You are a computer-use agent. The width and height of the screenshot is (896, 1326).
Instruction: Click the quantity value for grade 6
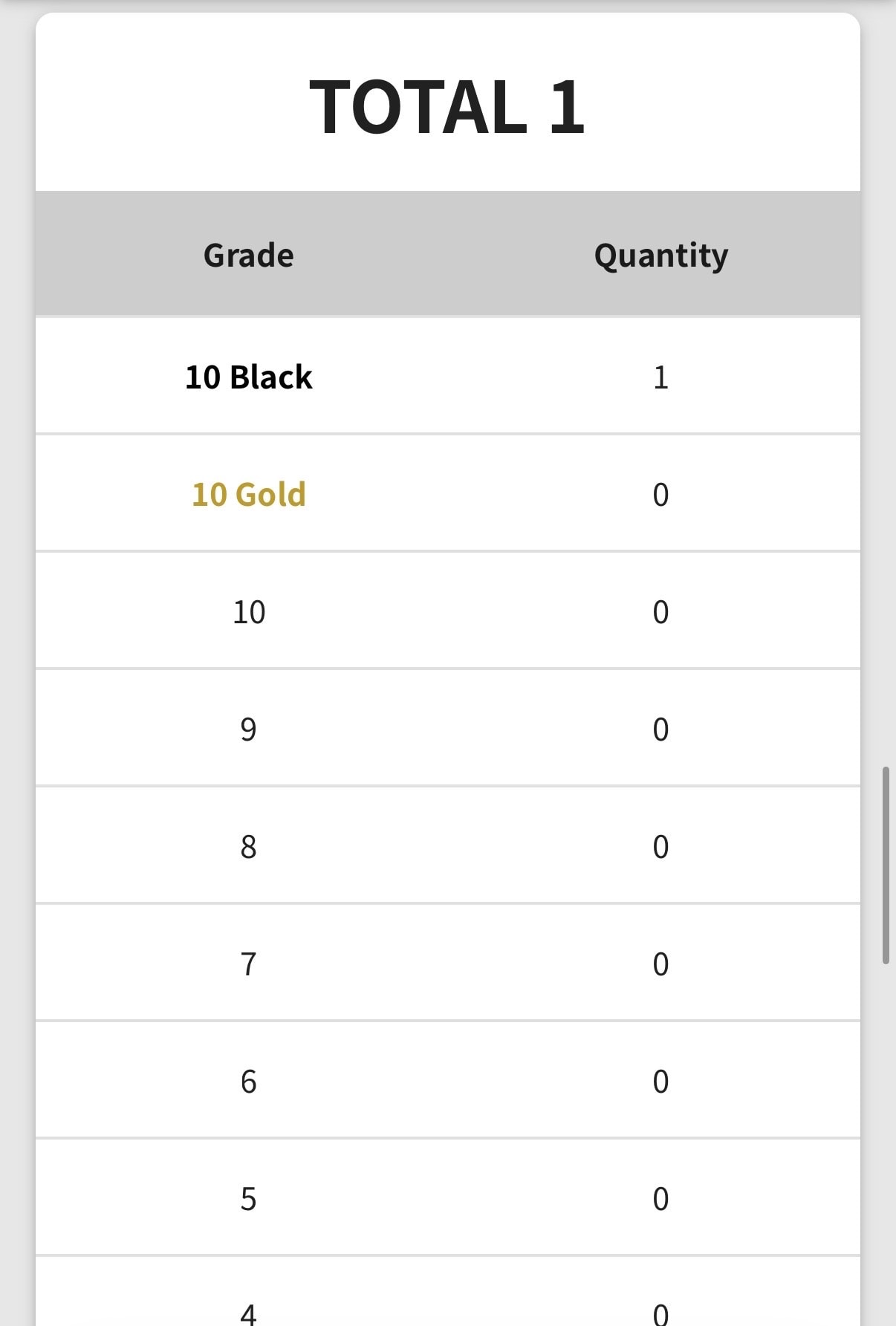[x=660, y=1082]
